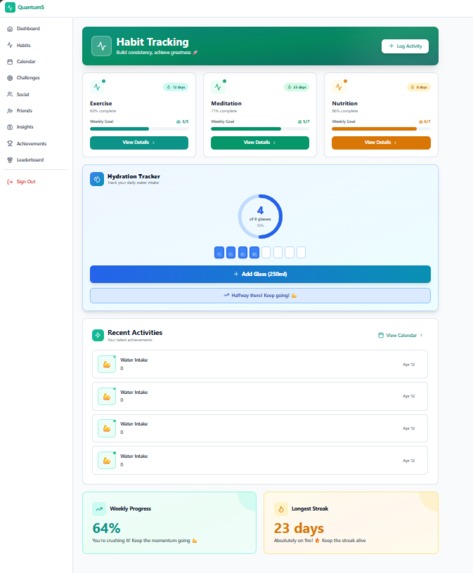Click second Water Intake activity icon
The image size is (473, 573).
pos(107,396)
